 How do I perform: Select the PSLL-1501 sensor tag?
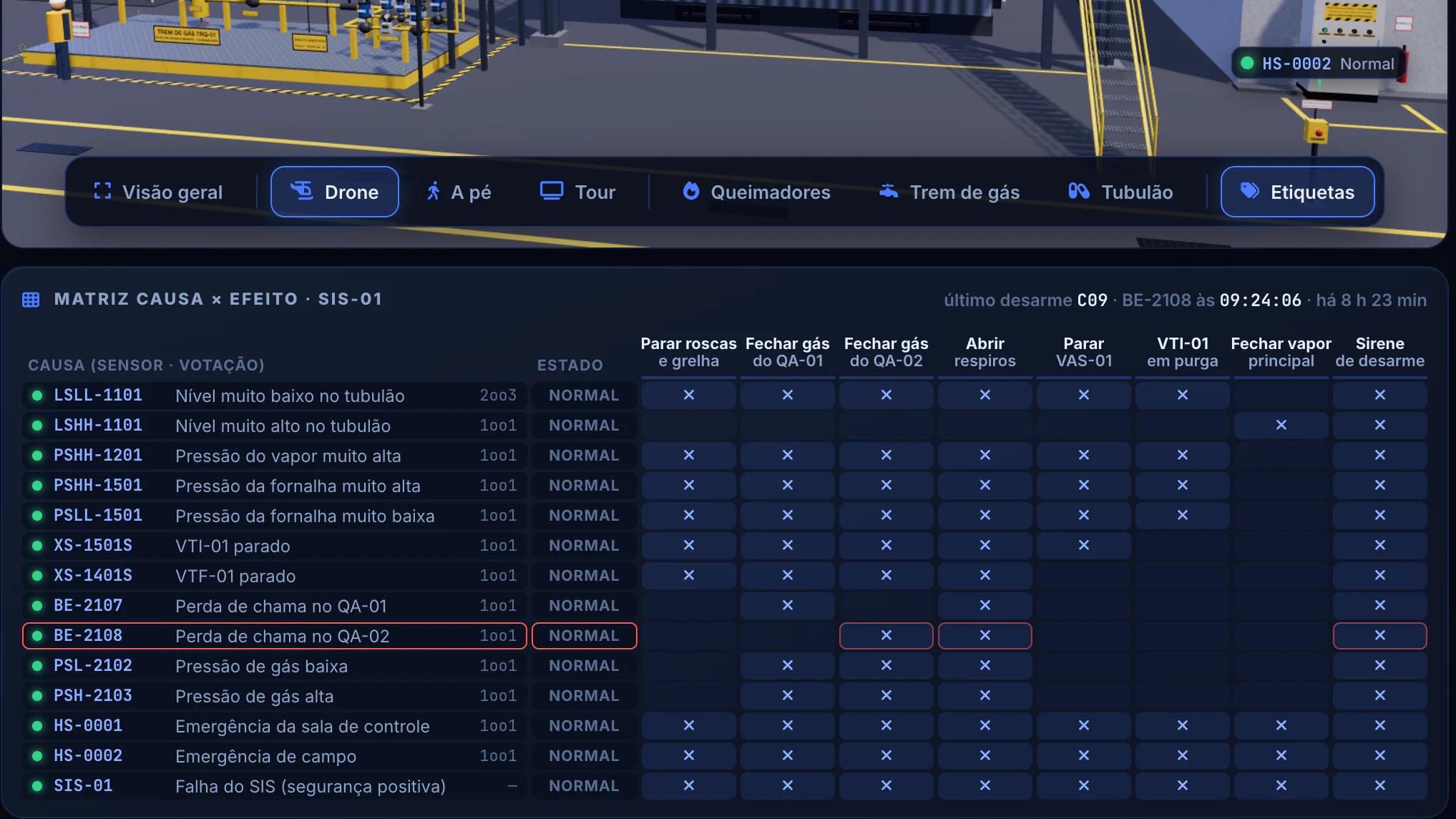[98, 515]
